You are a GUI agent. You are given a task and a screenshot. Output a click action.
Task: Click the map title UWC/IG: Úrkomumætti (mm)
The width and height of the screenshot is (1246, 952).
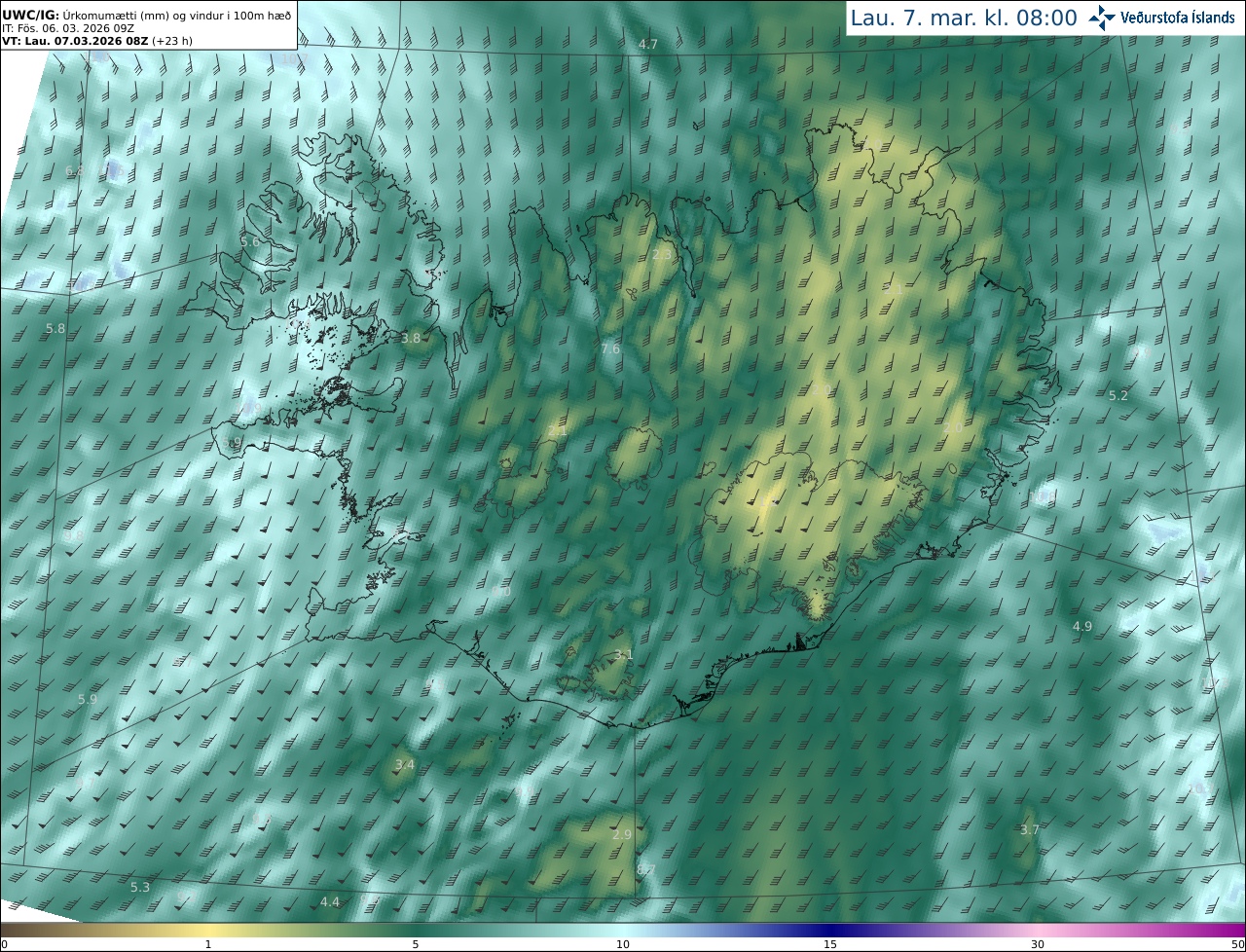click(146, 16)
